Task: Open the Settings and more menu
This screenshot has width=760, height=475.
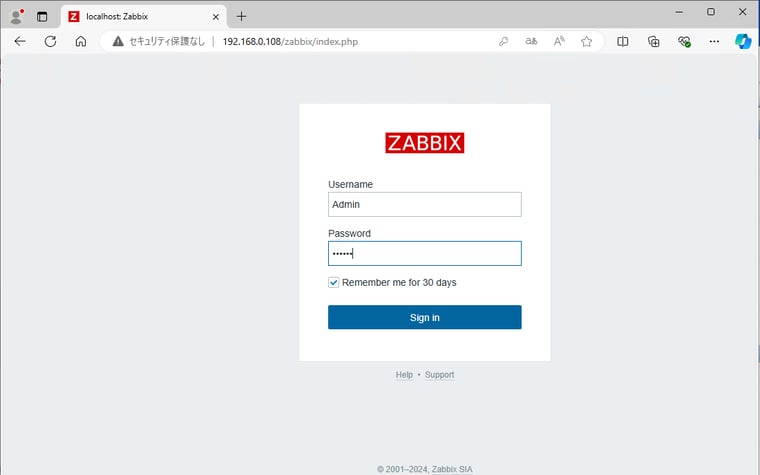Action: coord(714,42)
